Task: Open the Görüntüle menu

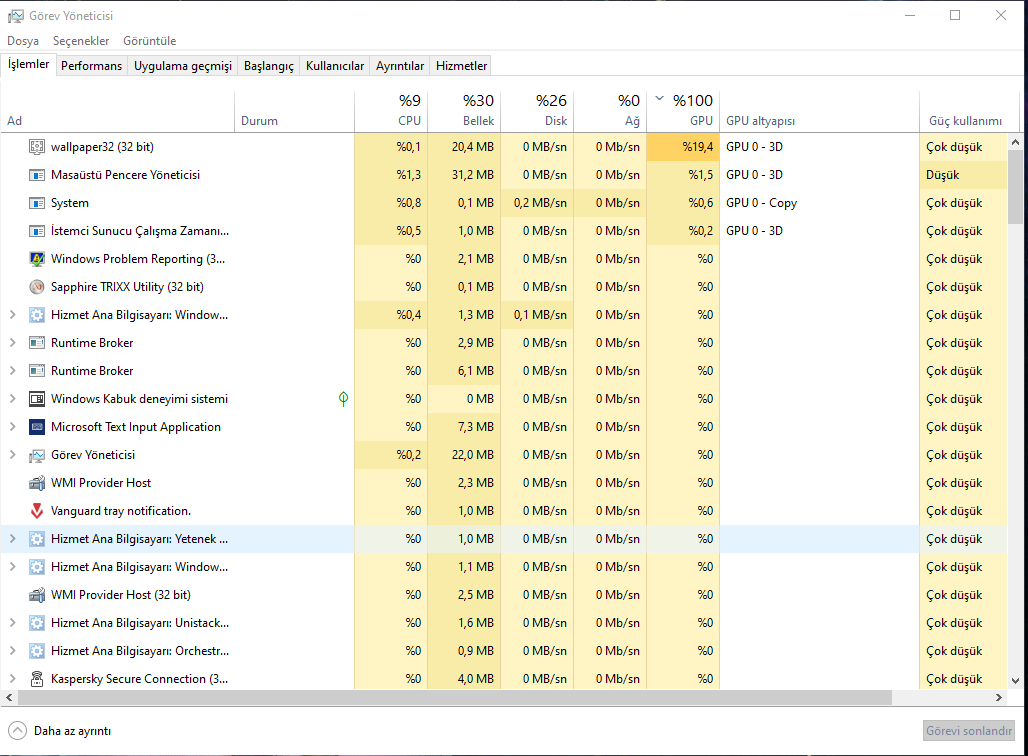Action: click(149, 41)
